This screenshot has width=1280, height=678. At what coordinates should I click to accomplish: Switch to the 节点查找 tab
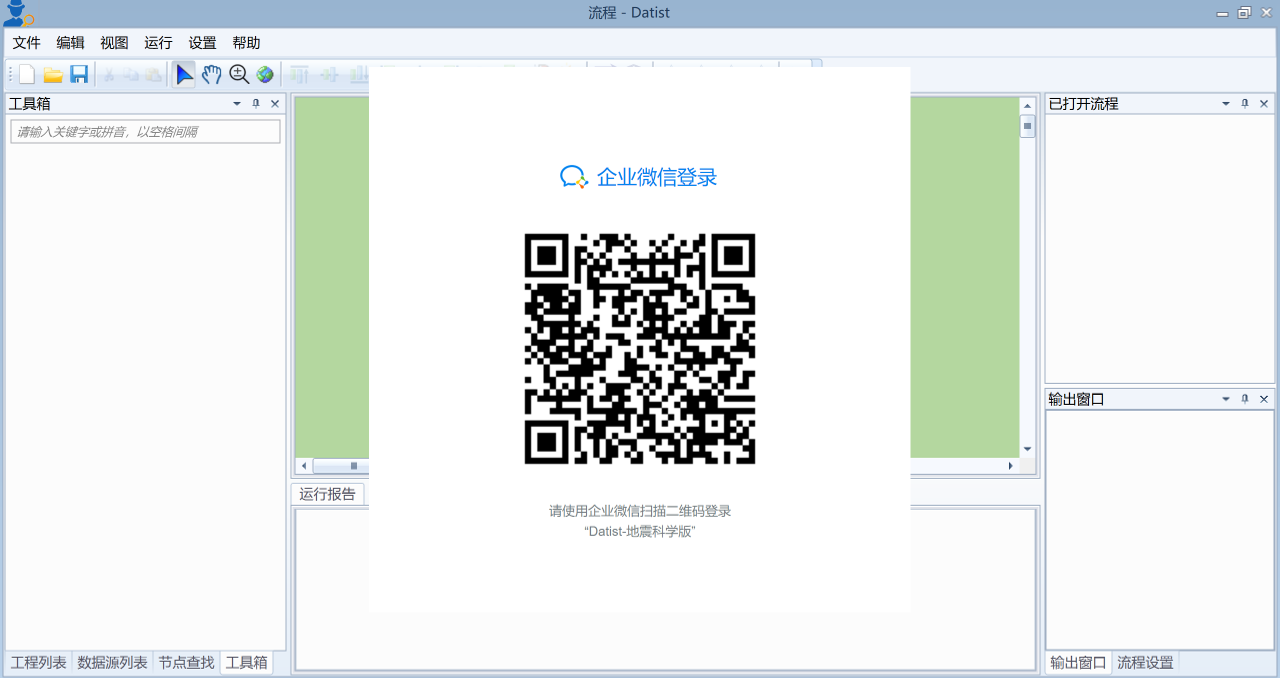tap(186, 662)
